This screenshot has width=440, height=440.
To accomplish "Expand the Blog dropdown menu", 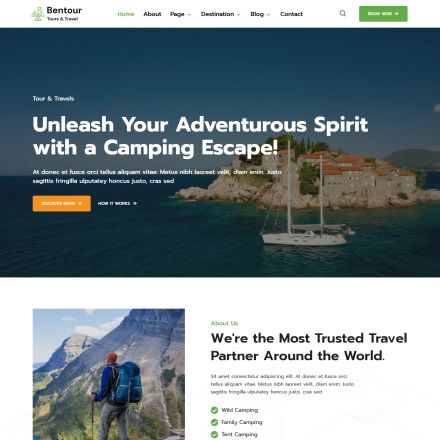I will click(260, 14).
